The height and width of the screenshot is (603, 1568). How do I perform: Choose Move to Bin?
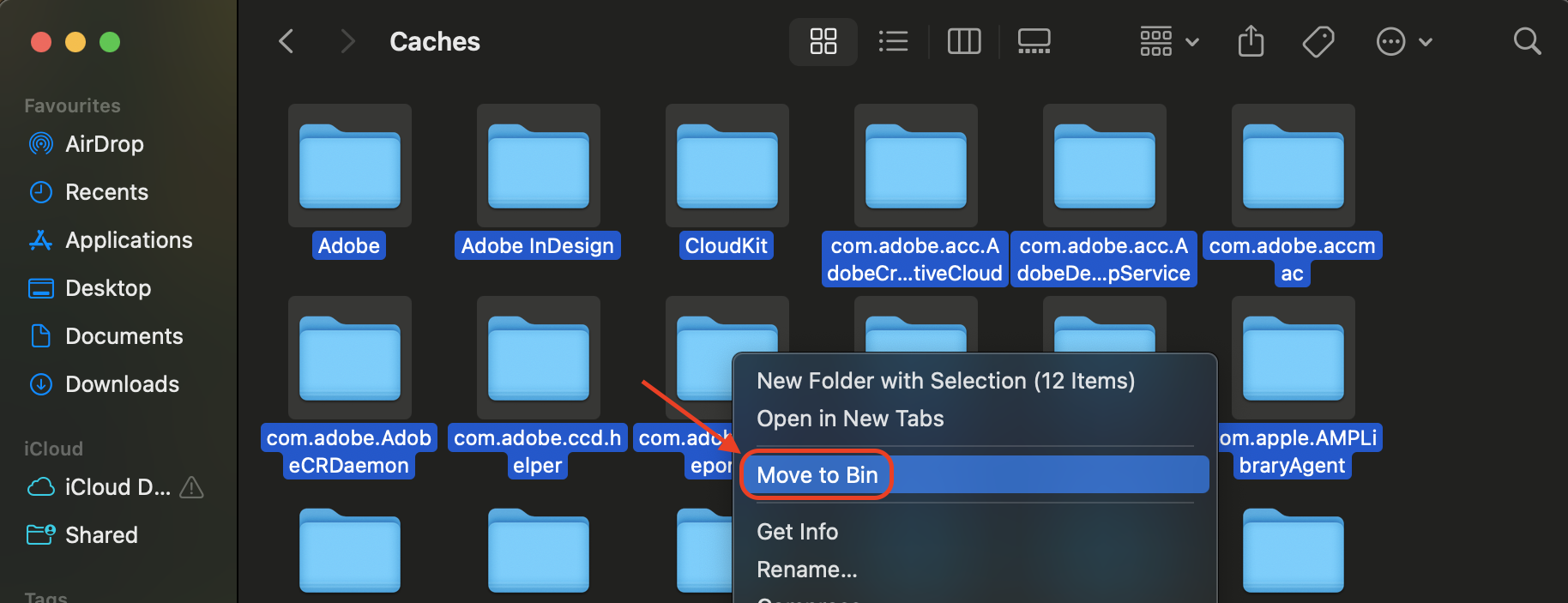pyautogui.click(x=974, y=475)
